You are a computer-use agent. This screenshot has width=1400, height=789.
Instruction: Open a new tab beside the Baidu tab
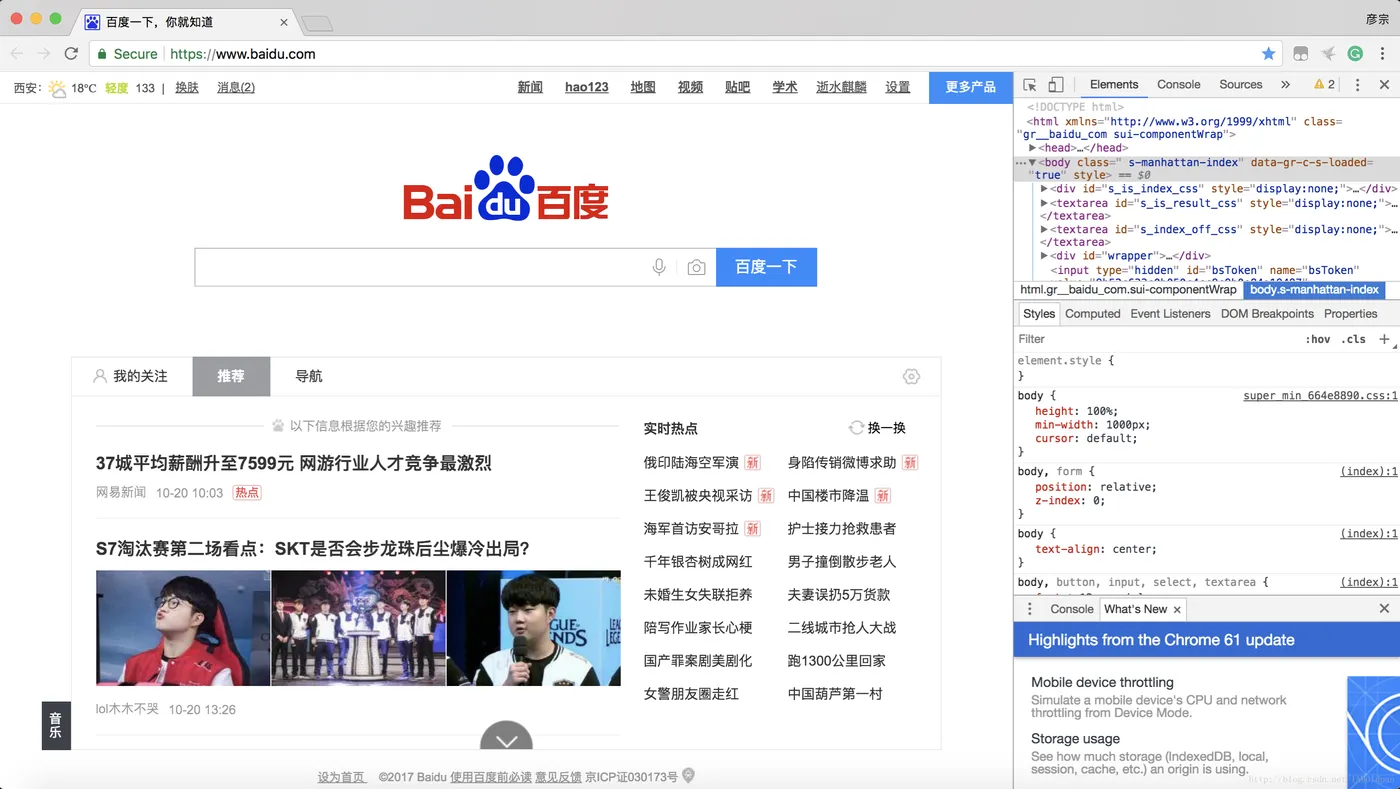click(316, 23)
